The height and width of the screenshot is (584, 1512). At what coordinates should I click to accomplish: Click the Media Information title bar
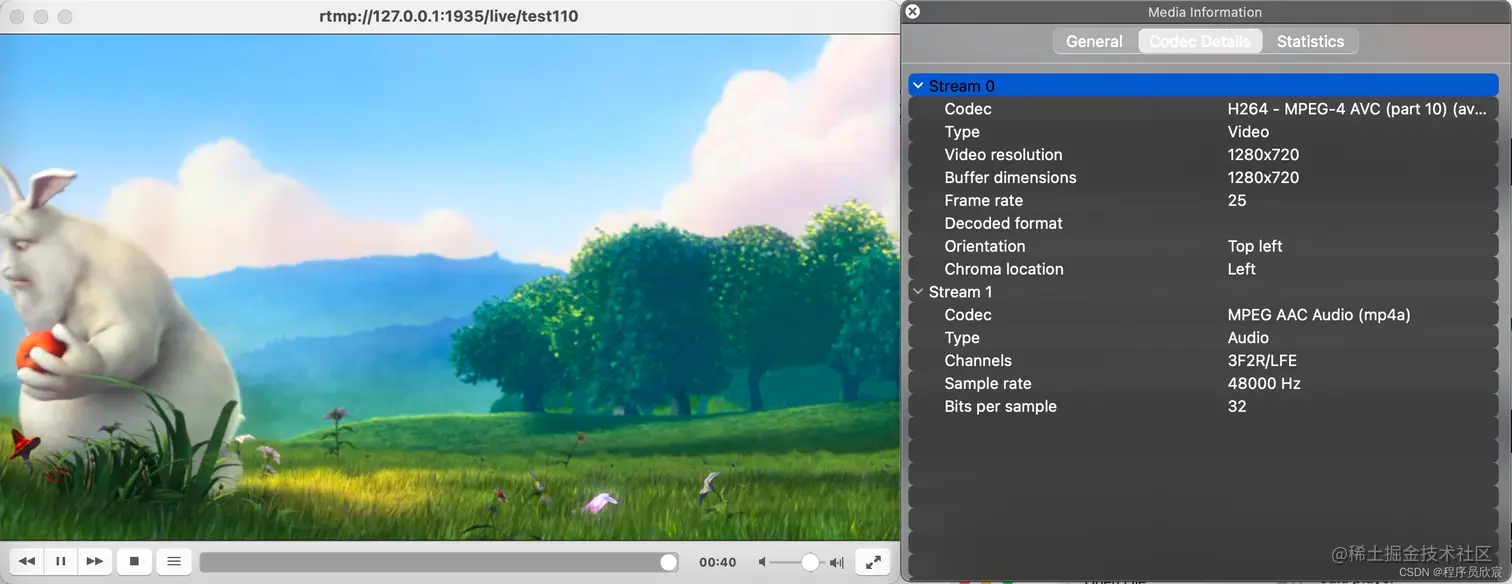click(x=1205, y=12)
